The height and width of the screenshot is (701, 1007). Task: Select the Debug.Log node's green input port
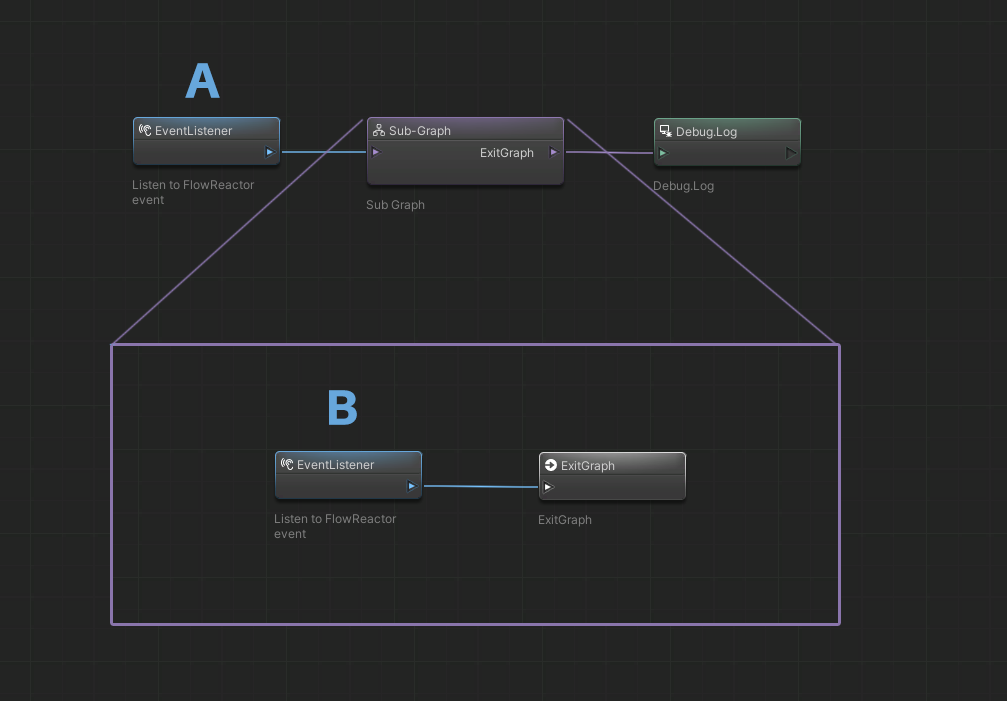[x=663, y=154]
